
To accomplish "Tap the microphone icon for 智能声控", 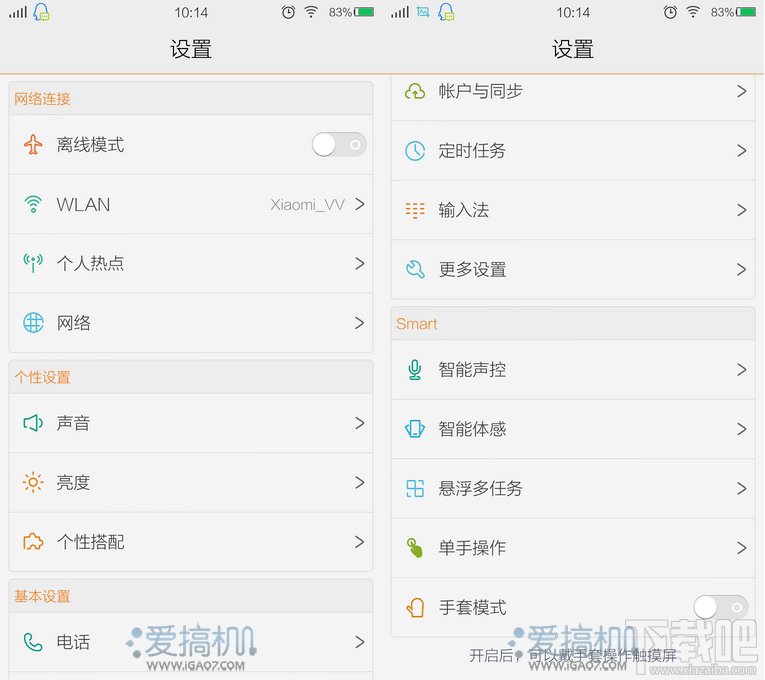I will point(415,370).
